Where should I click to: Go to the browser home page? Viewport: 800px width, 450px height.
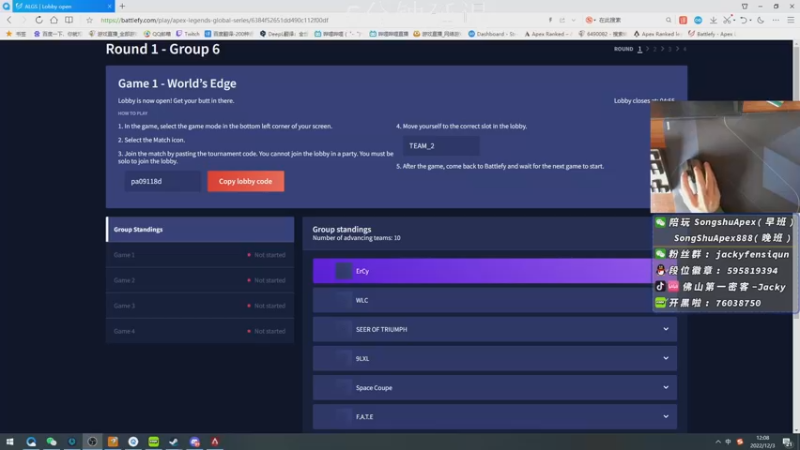[54, 20]
